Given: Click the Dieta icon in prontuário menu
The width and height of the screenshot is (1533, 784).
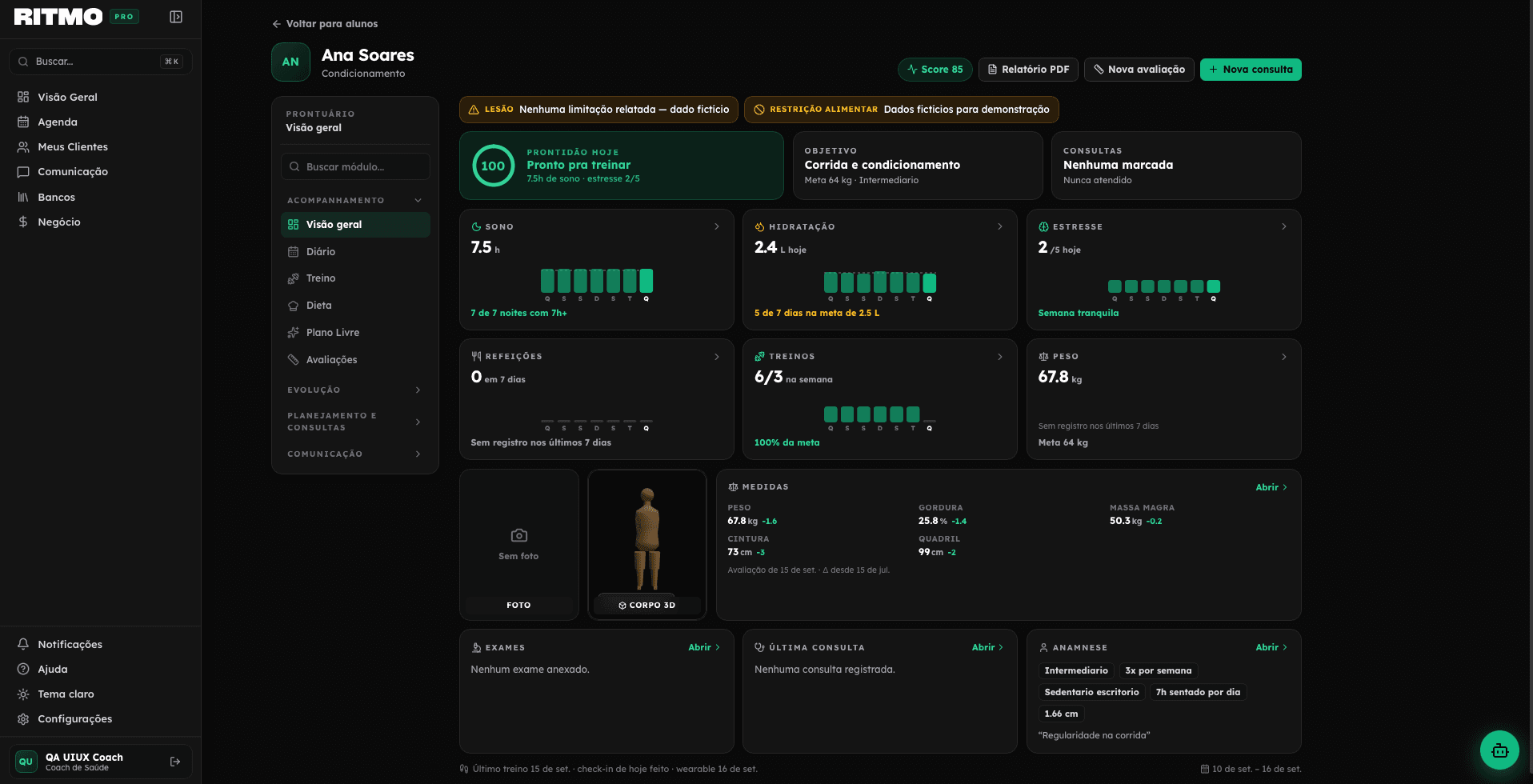Looking at the screenshot, I should pos(293,306).
